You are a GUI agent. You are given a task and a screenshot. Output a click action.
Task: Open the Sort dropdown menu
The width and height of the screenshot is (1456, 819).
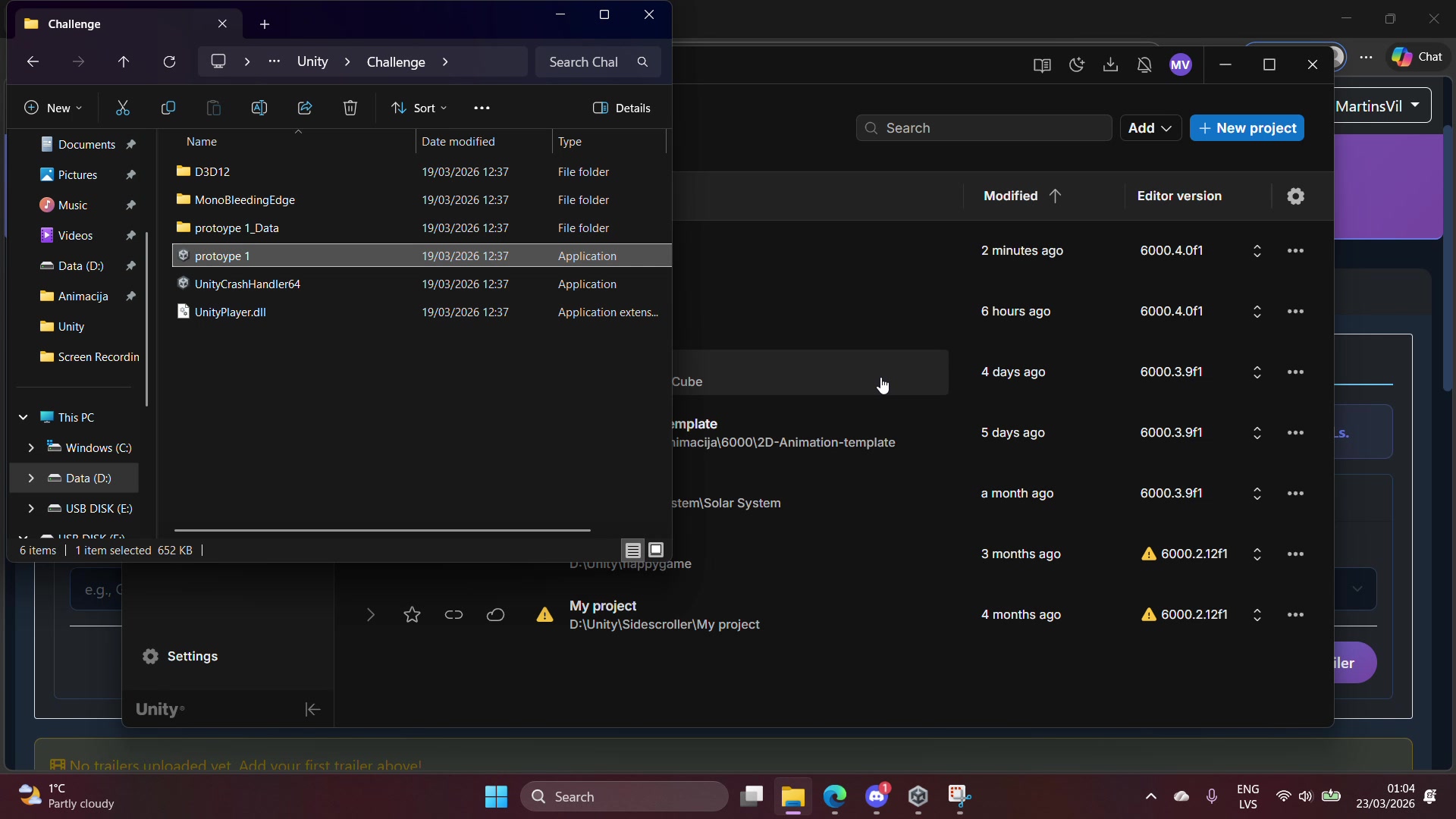tap(419, 108)
